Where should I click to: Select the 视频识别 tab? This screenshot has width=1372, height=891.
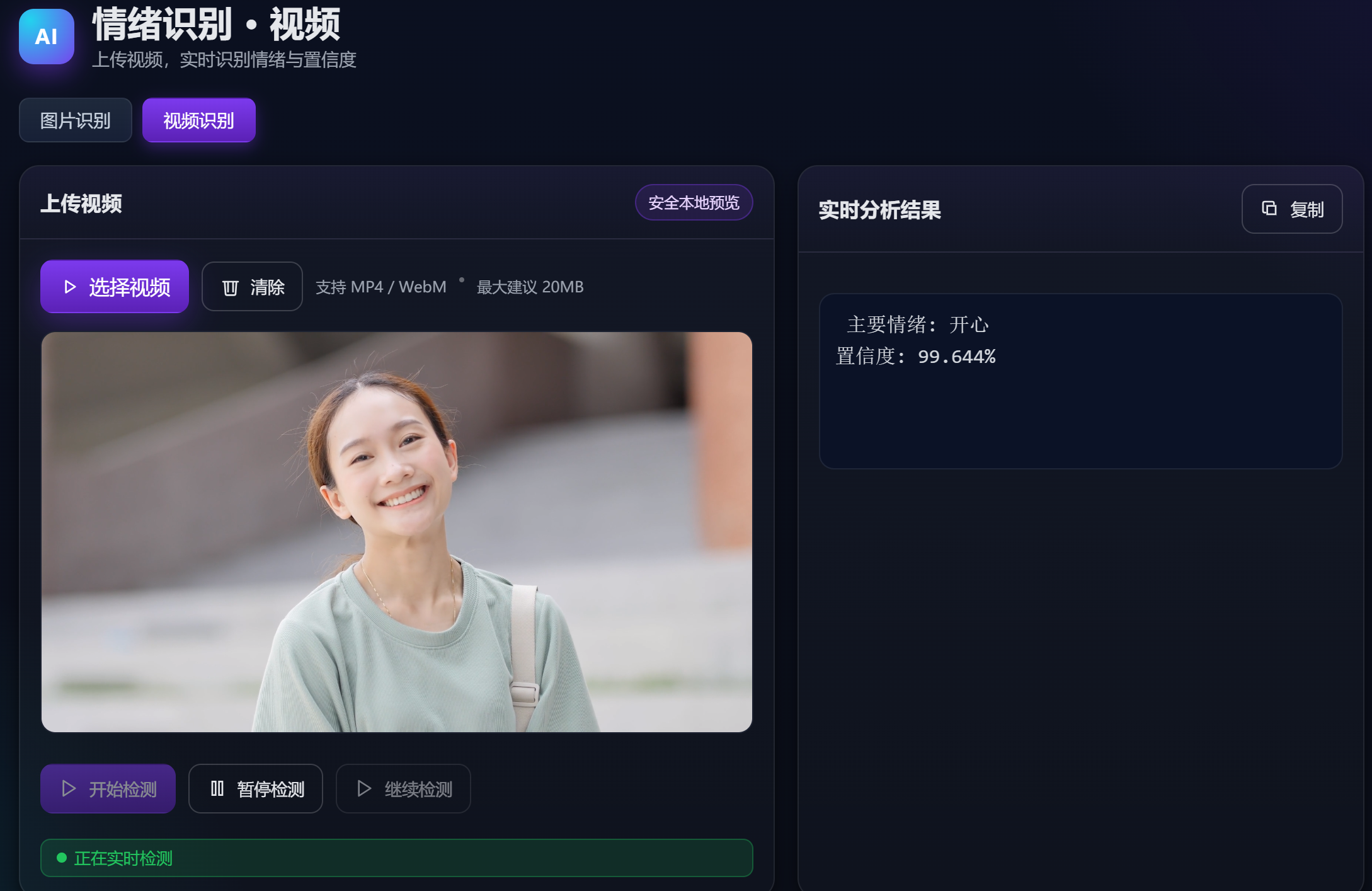point(199,120)
